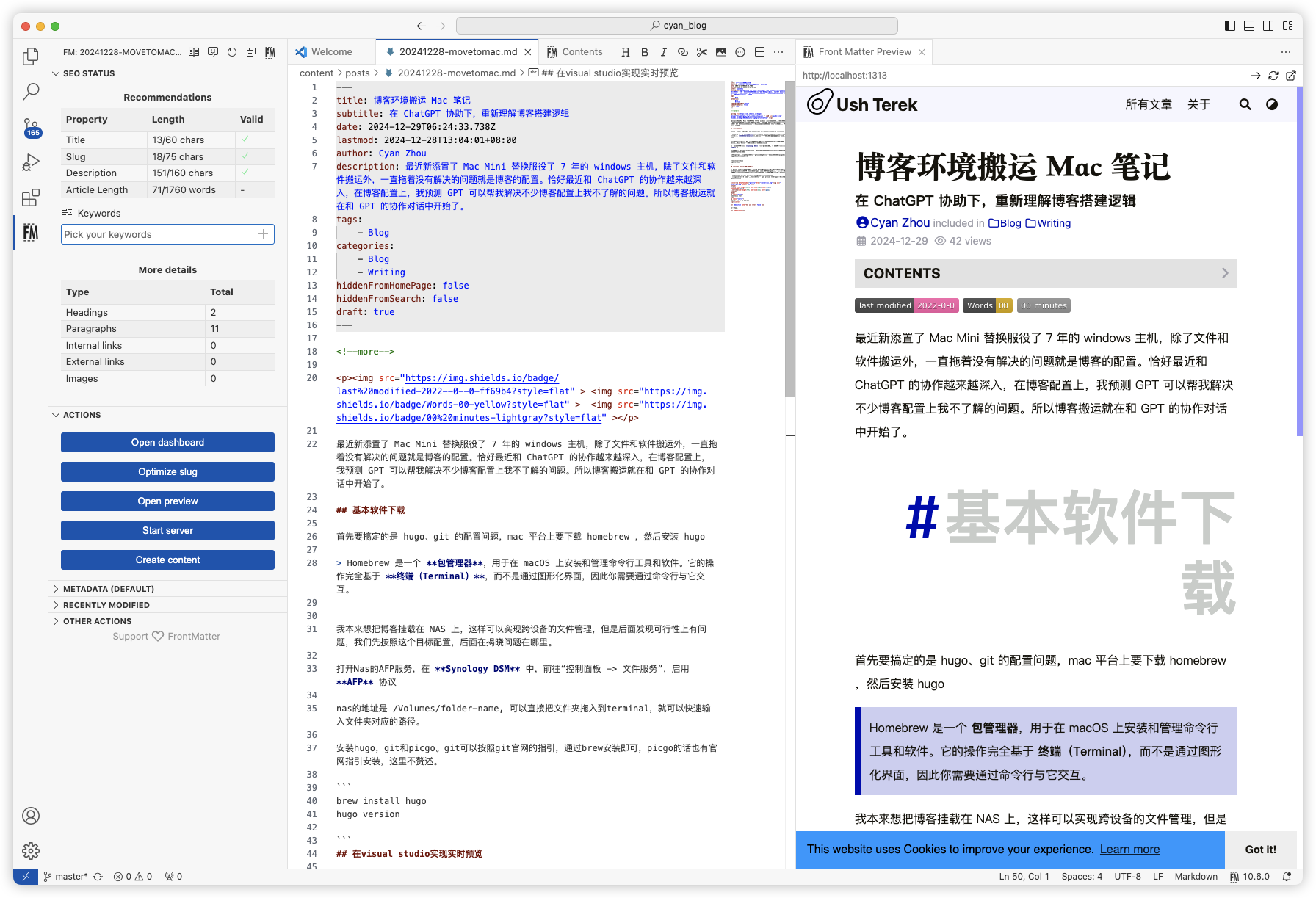This screenshot has height=898, width=1316.
Task: Click the book icon in Front Matter panel header
Action: 194,52
